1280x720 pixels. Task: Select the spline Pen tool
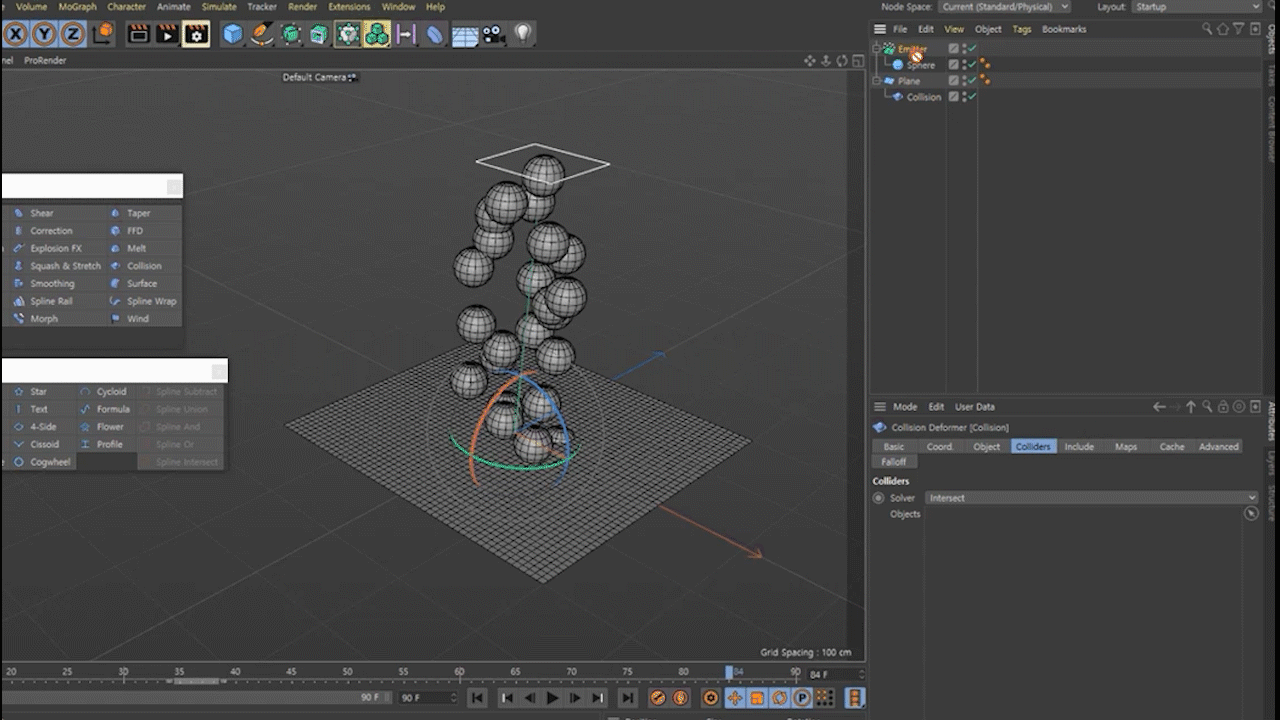(261, 35)
